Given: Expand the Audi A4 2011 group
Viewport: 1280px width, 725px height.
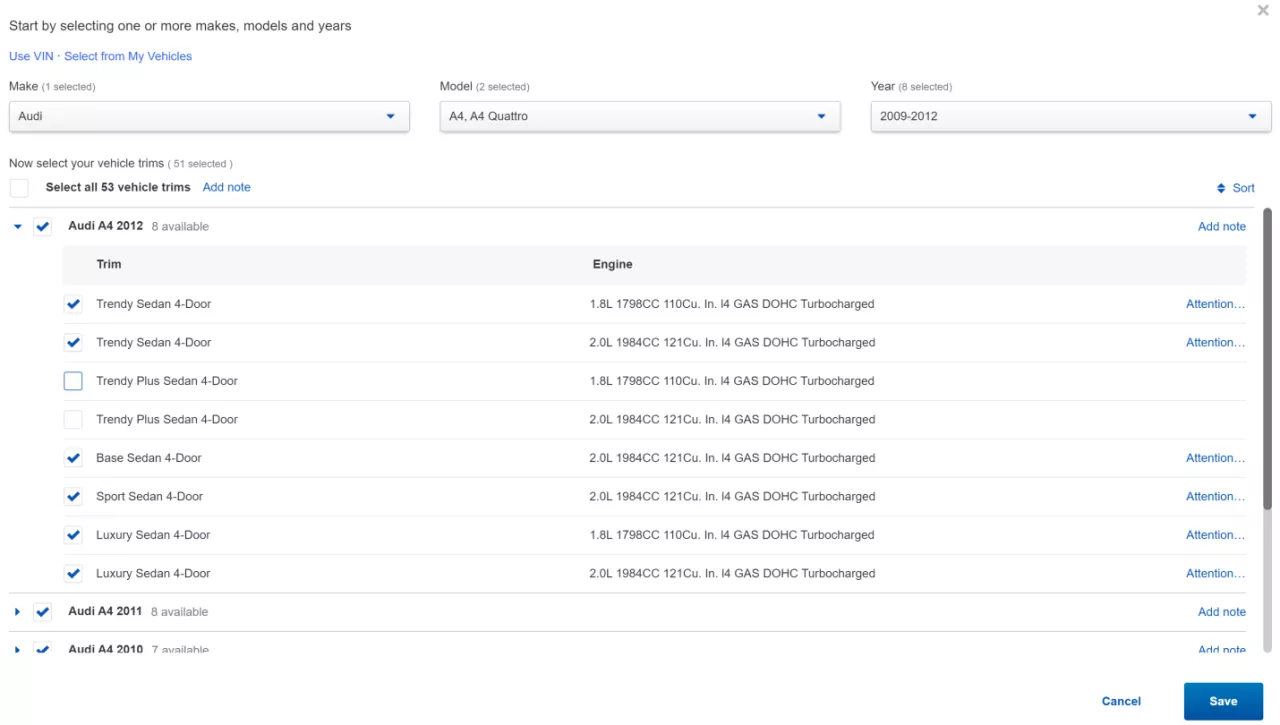Looking at the screenshot, I should click(18, 612).
